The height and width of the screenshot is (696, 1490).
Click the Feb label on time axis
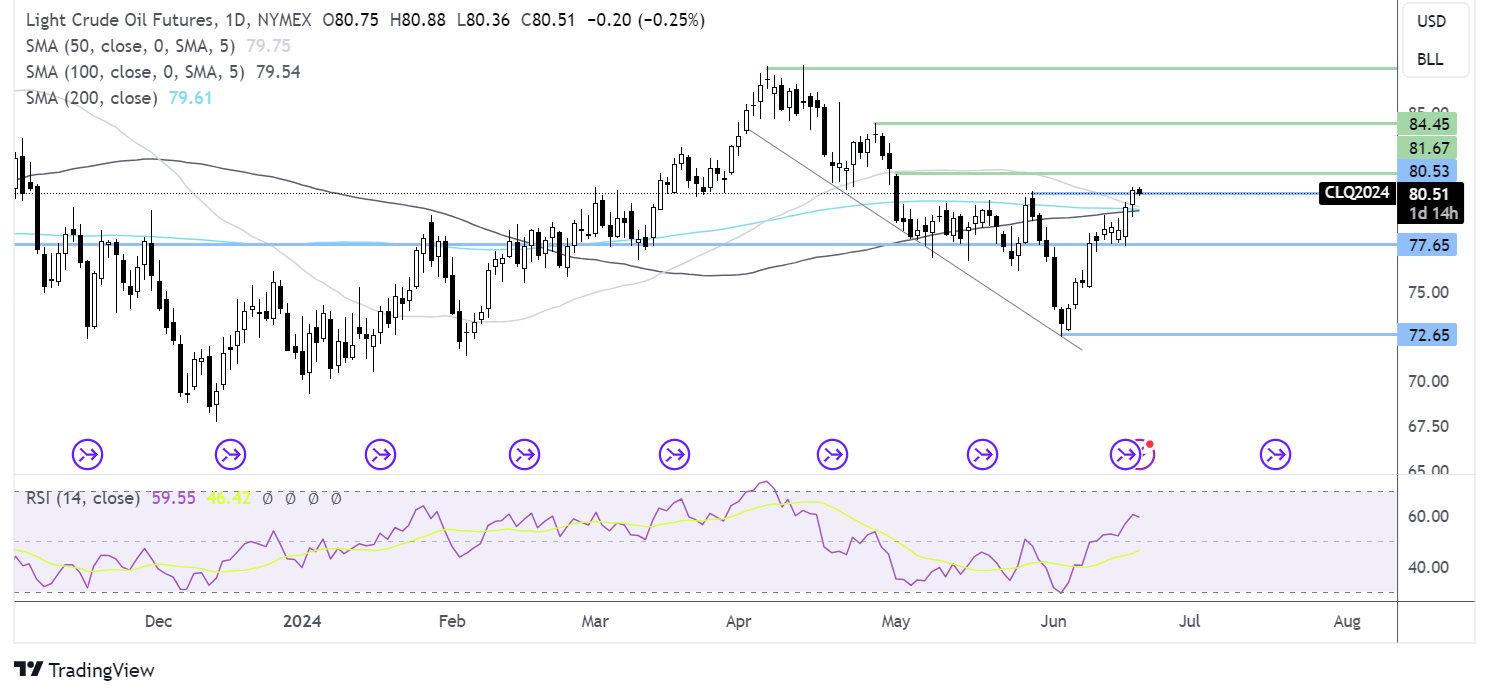pos(452,622)
